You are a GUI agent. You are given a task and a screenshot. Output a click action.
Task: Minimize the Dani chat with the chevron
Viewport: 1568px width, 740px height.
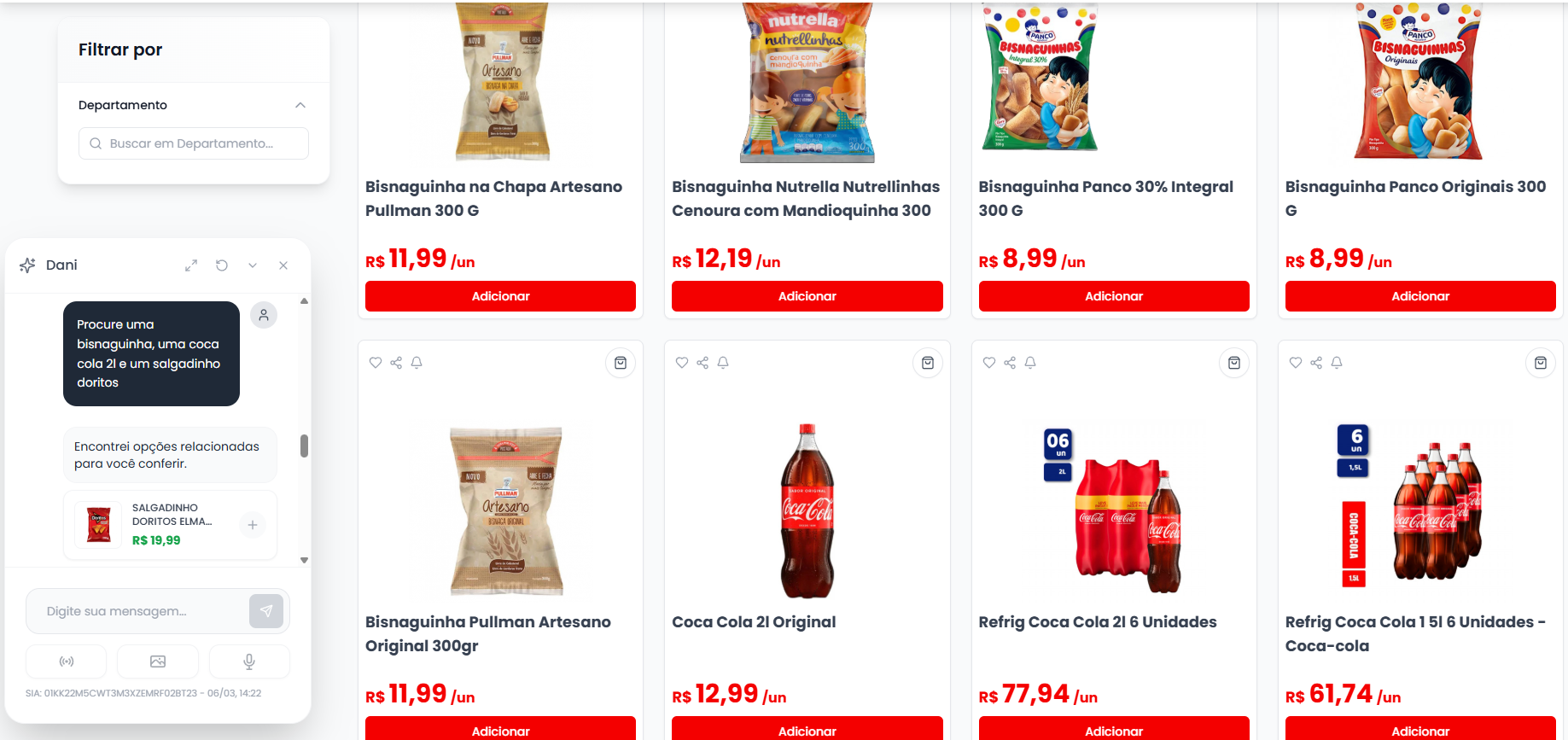pyautogui.click(x=253, y=265)
